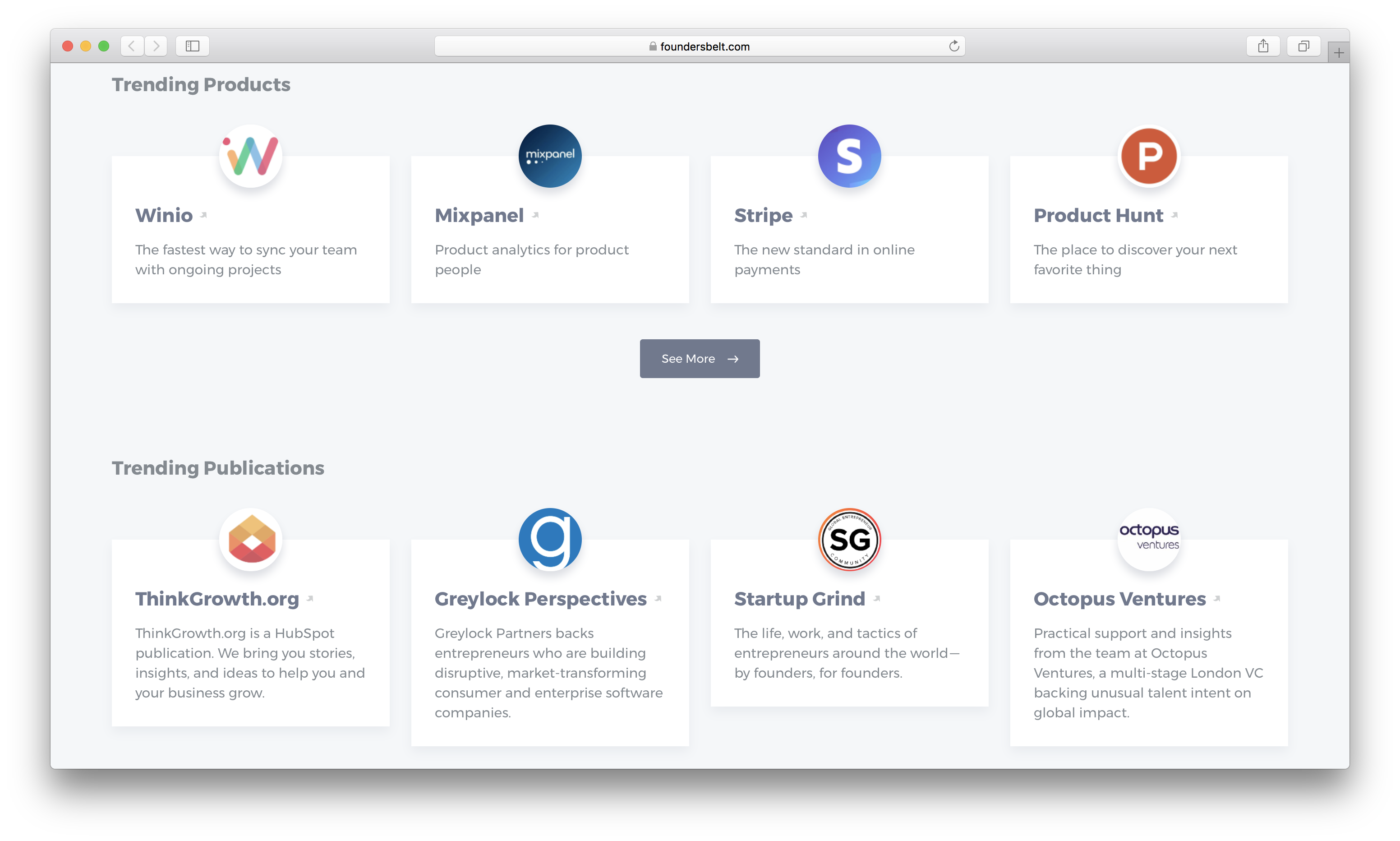
Task: Open the Safari share menu
Action: [1263, 46]
